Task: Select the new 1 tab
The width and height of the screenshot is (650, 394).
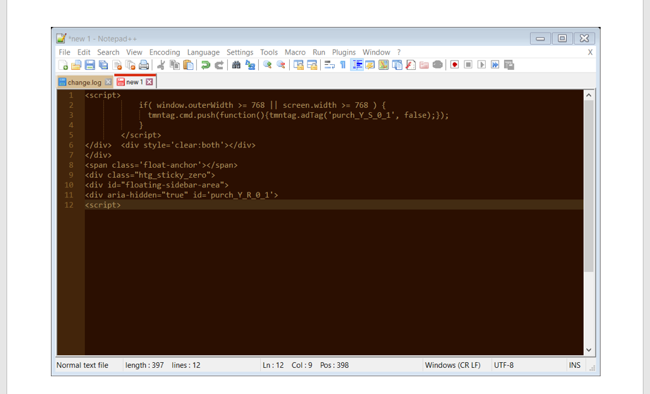Action: point(135,82)
